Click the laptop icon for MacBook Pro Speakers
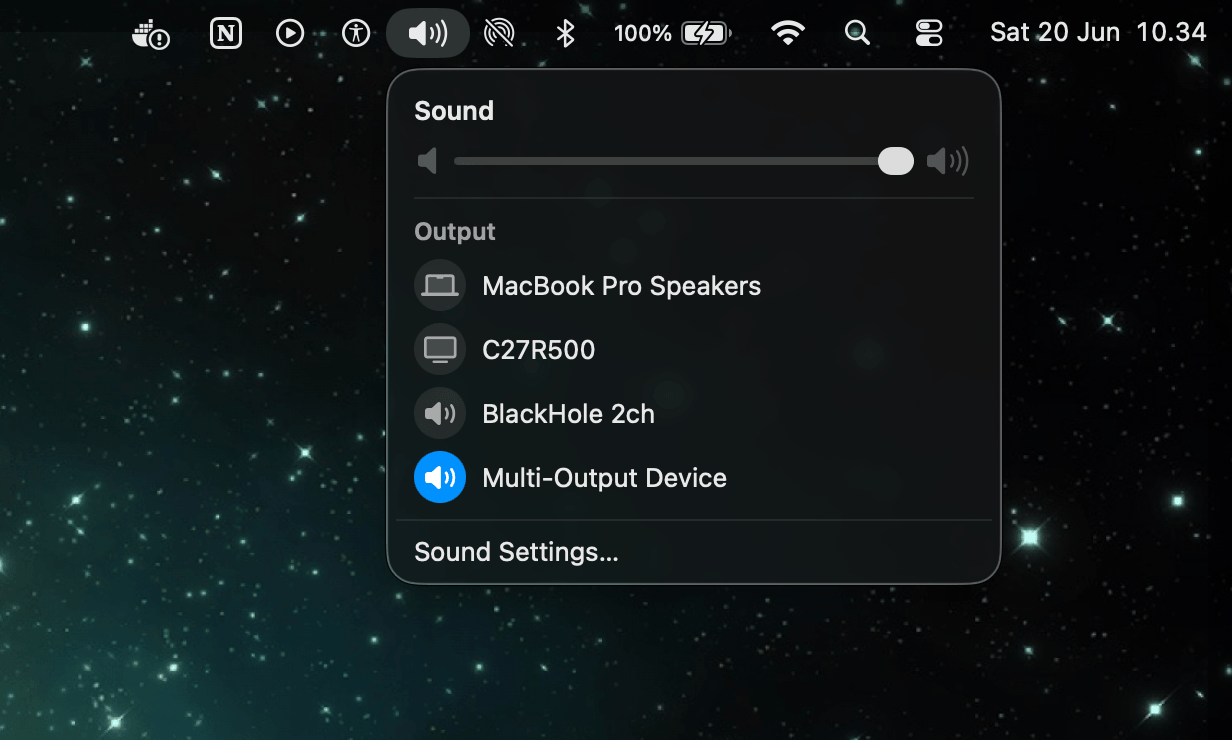This screenshot has width=1232, height=740. click(440, 286)
